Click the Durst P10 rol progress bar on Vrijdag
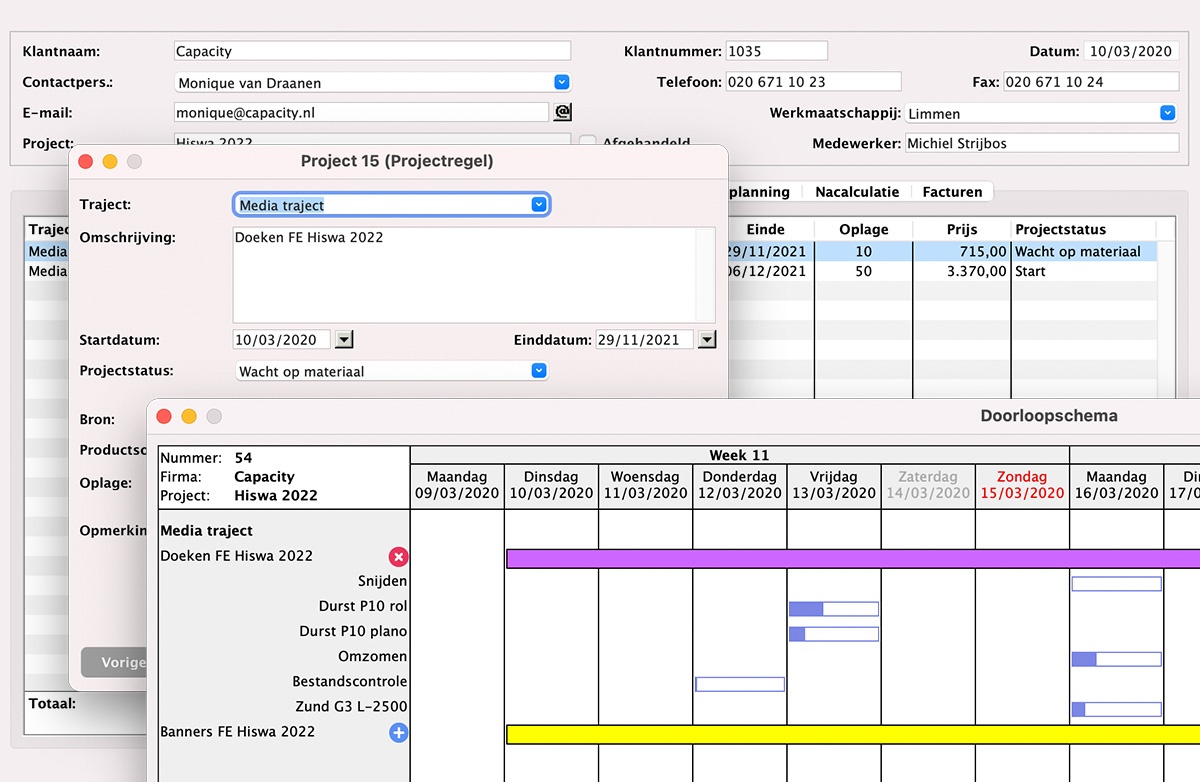The image size is (1200, 782). (x=833, y=608)
